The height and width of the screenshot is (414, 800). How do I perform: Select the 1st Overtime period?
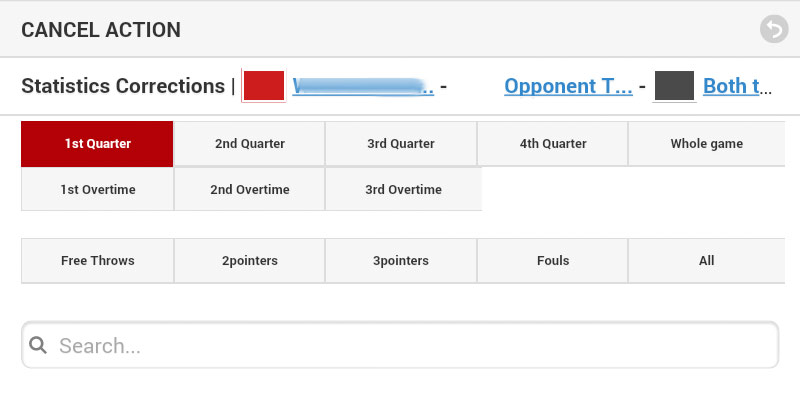pos(97,190)
